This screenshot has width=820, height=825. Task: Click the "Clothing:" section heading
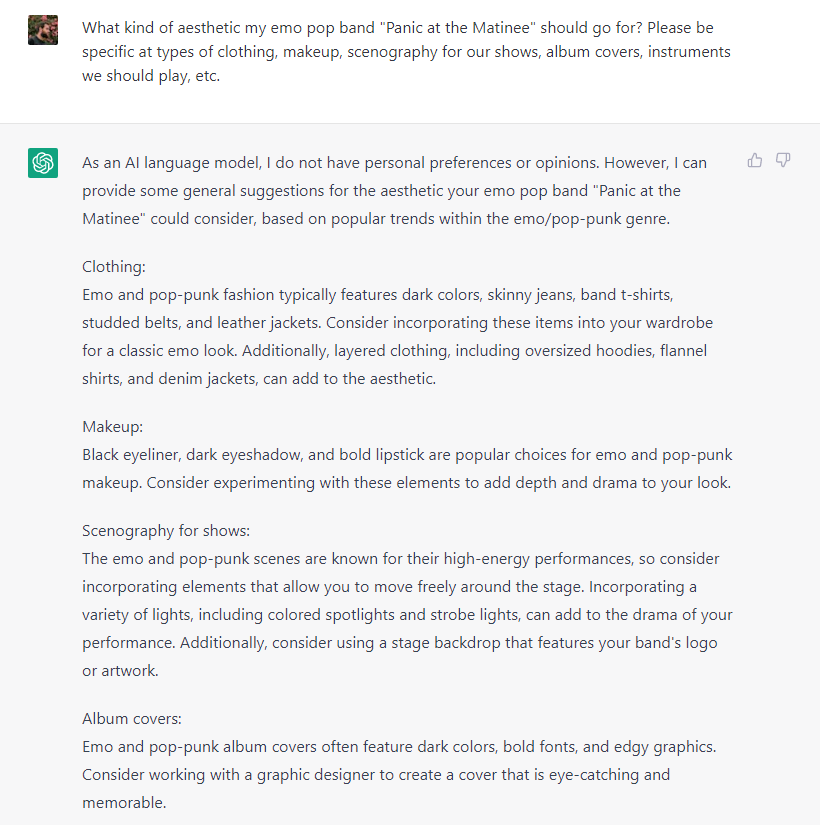click(x=114, y=267)
